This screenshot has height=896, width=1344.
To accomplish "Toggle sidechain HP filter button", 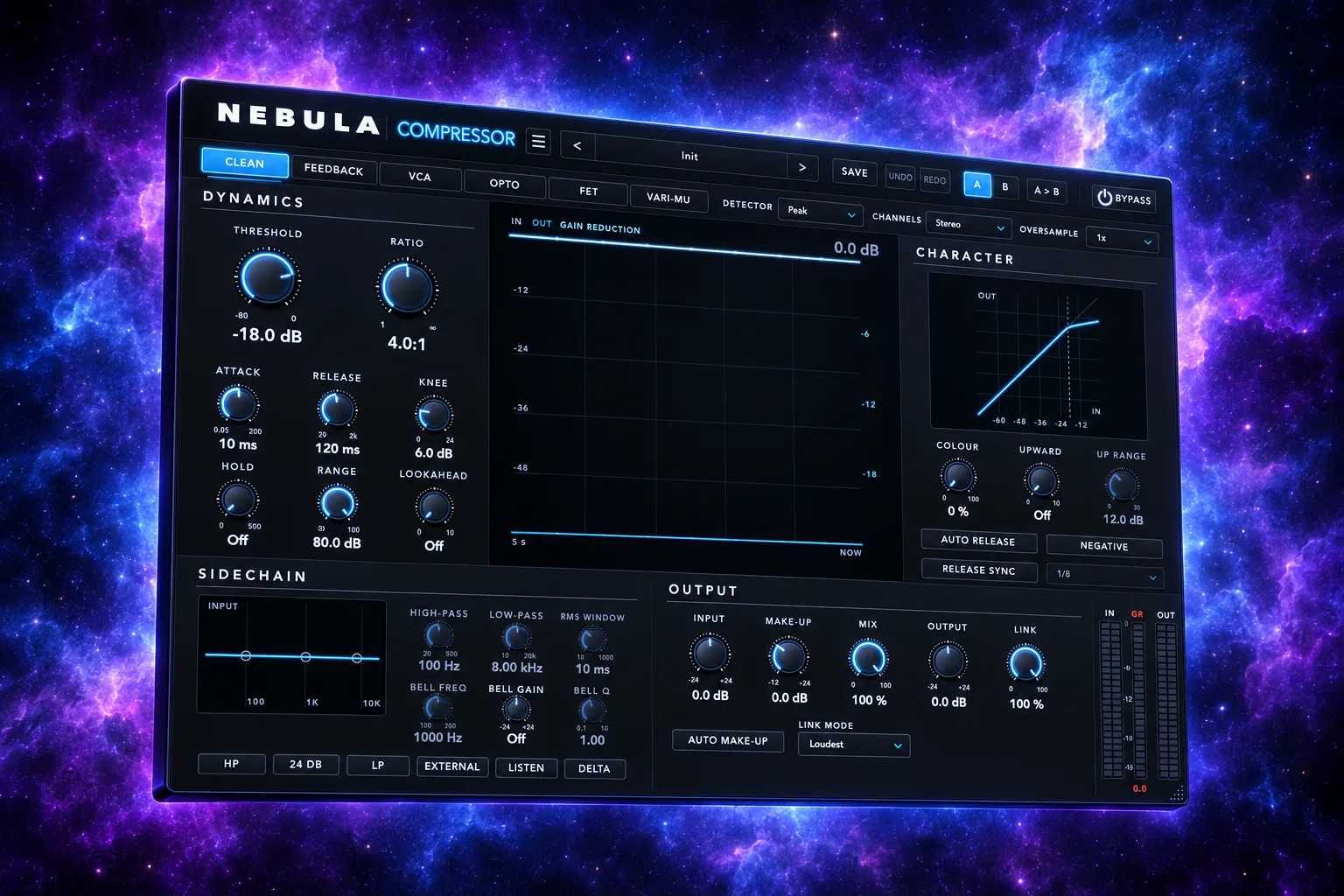I will point(231,764).
